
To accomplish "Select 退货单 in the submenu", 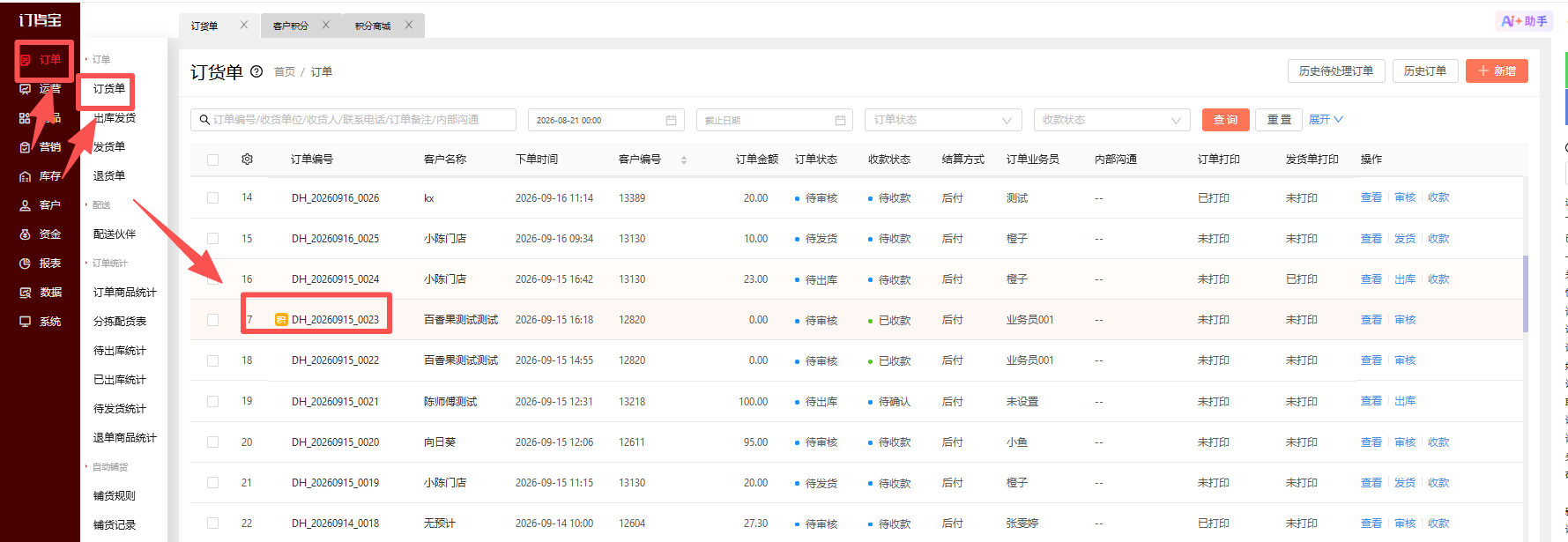I will tap(109, 176).
